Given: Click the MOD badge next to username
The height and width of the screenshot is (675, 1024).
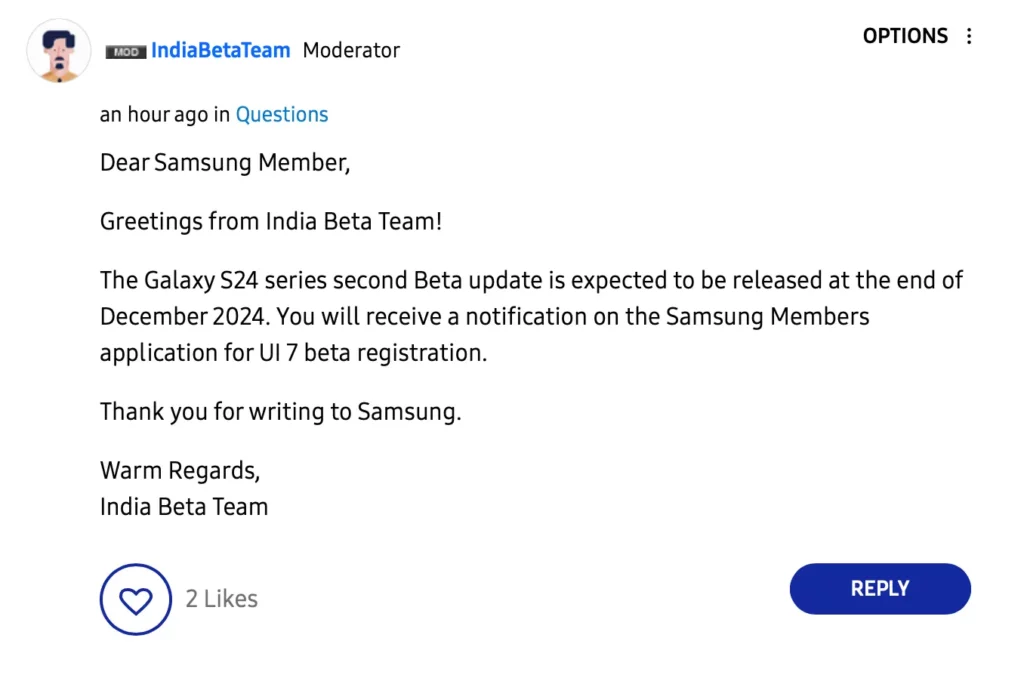Looking at the screenshot, I should [x=125, y=52].
